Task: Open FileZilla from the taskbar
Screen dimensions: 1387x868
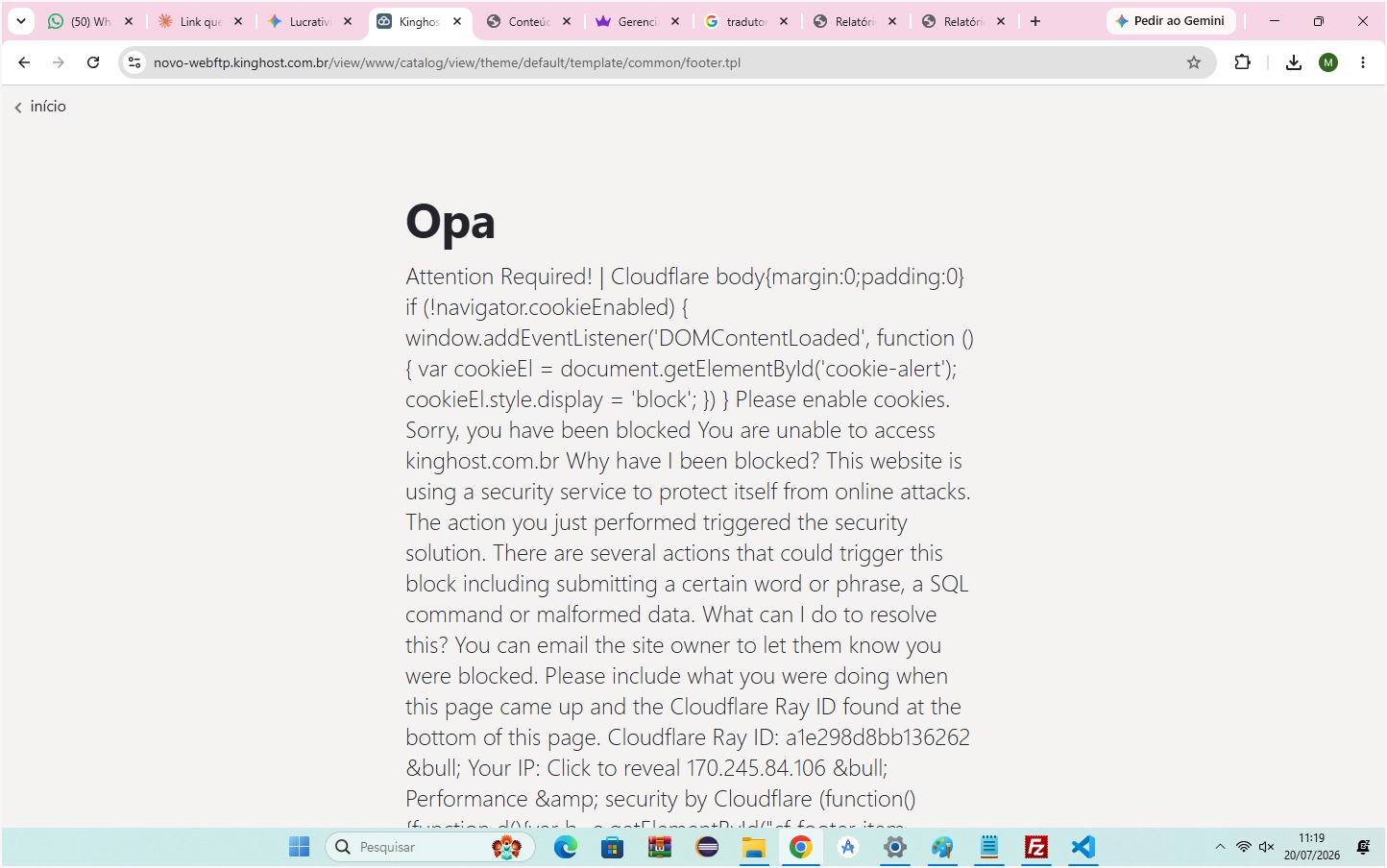Action: (1036, 847)
